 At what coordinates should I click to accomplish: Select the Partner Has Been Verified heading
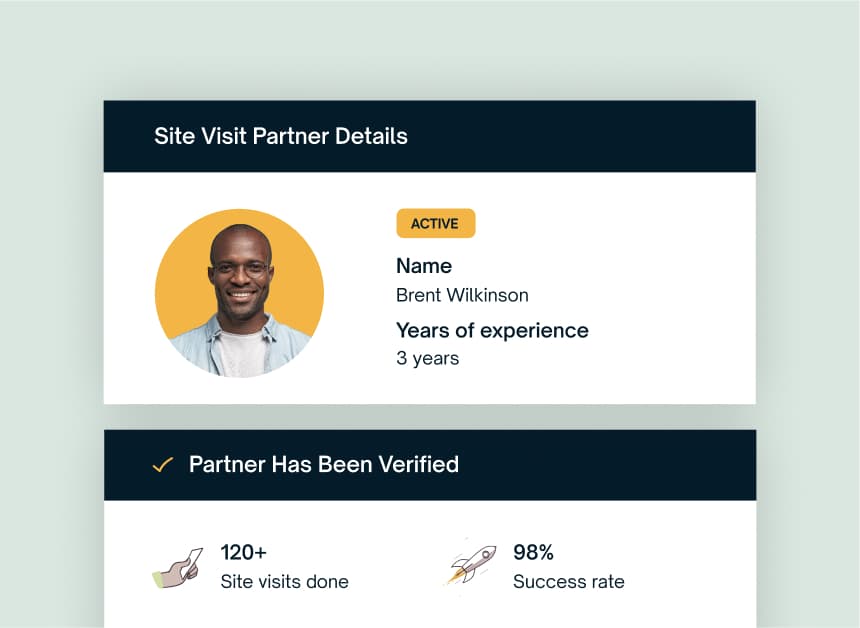pyautogui.click(x=324, y=465)
